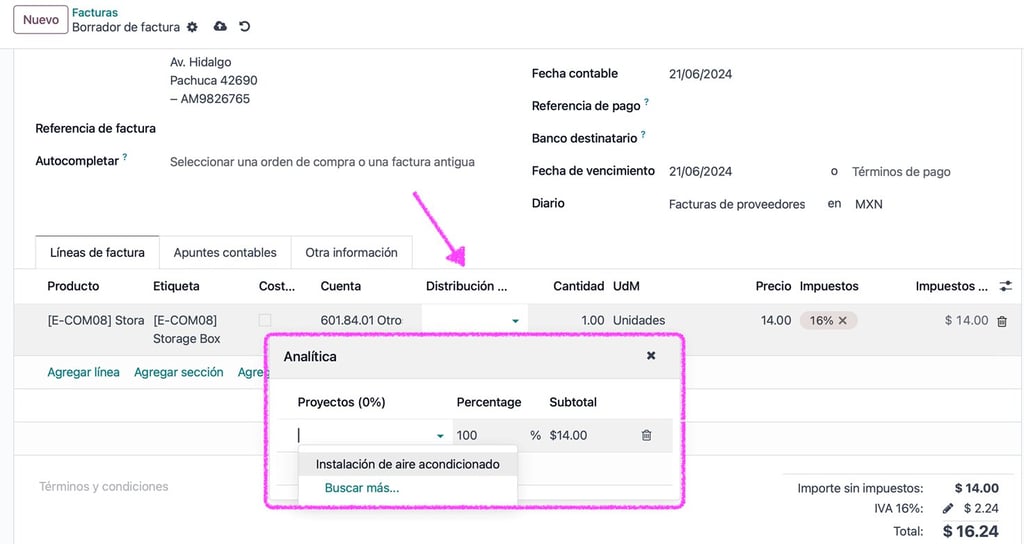
Task: Edit the Percentage field showing 100
Action: point(490,435)
